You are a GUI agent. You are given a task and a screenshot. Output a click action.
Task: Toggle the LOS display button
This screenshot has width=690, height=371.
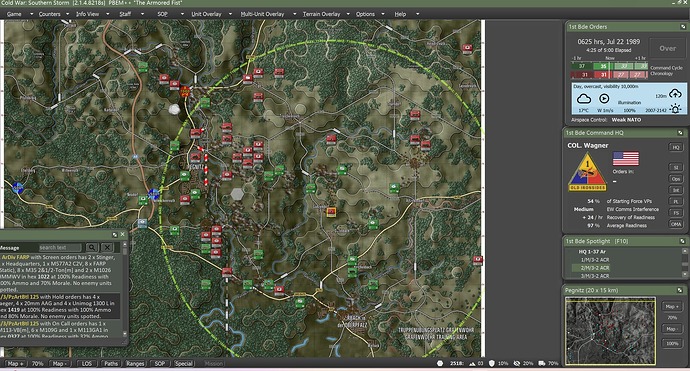click(x=87, y=364)
